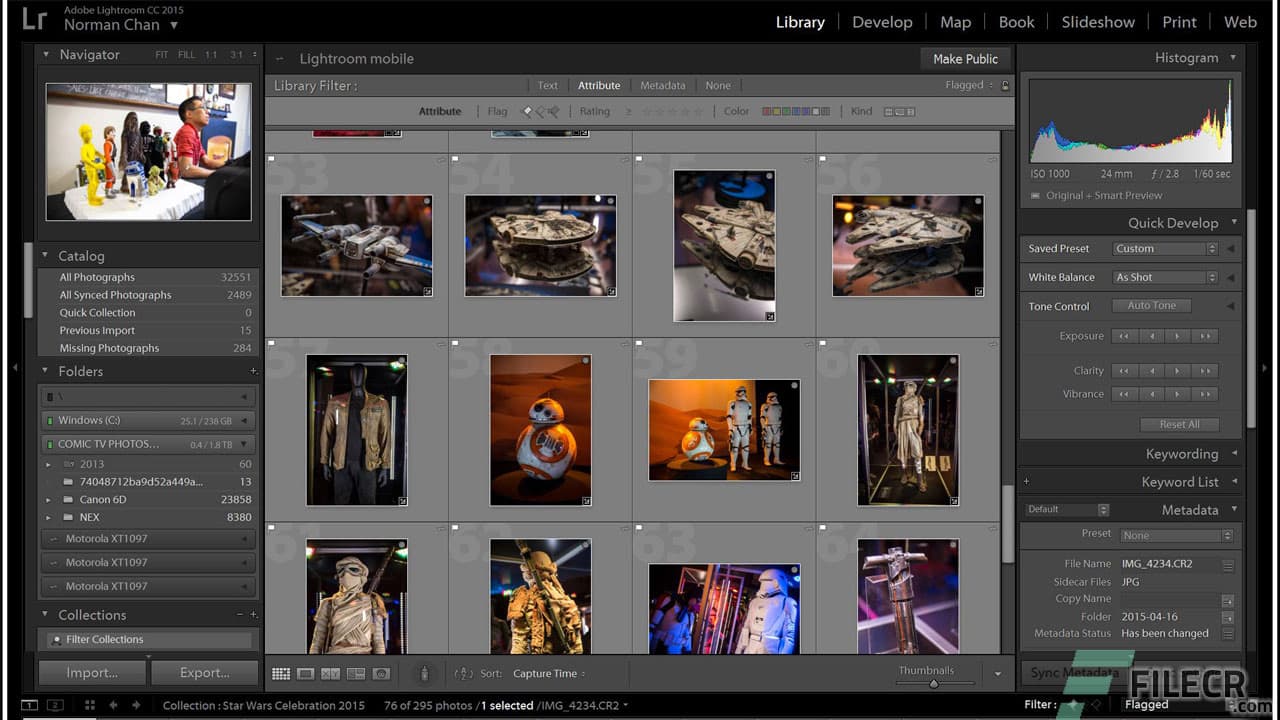This screenshot has height=720, width=1280.
Task: Open the White Balance As Shot dropdown
Action: point(1163,277)
